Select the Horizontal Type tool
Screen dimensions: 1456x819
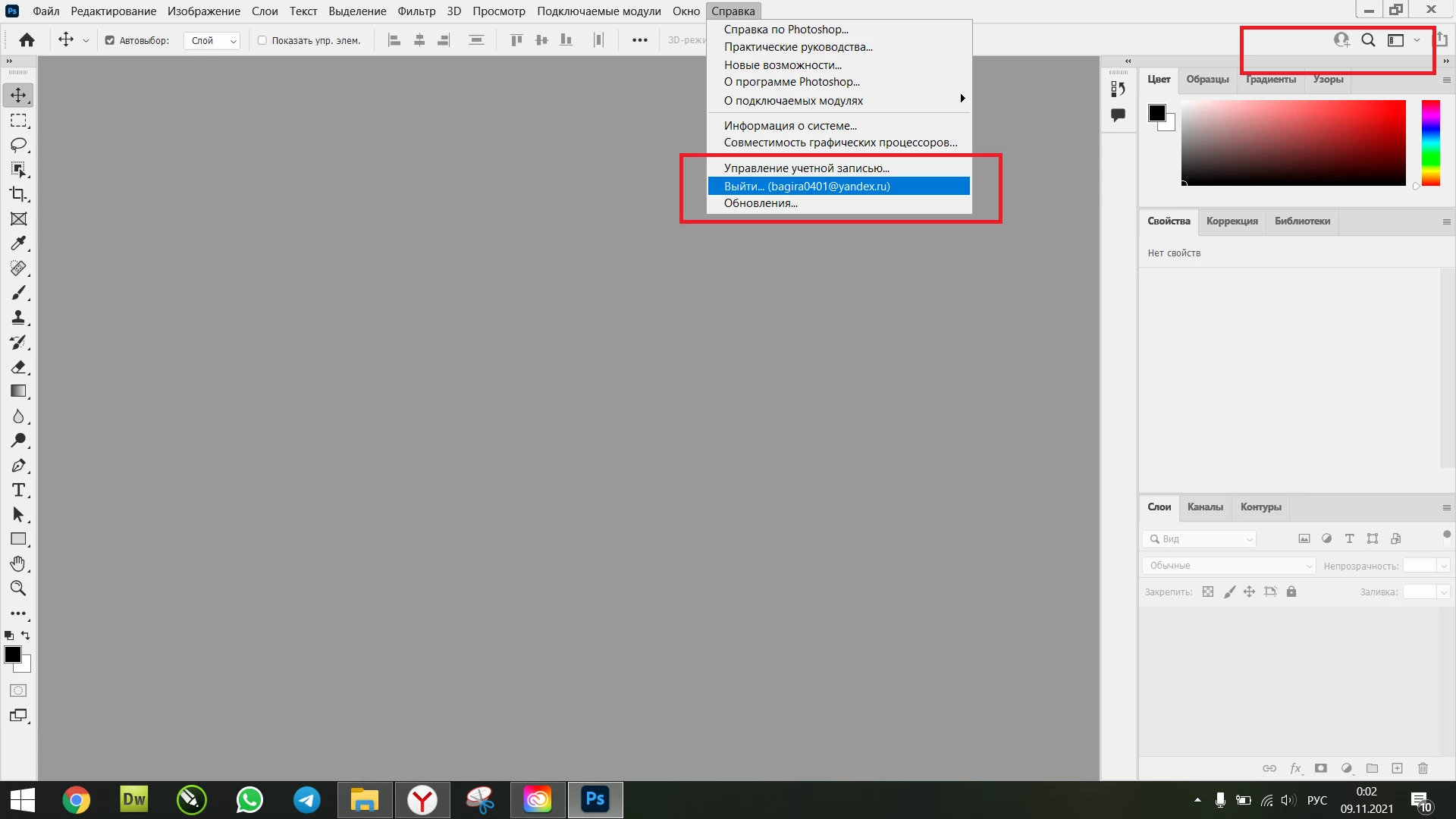coord(18,490)
